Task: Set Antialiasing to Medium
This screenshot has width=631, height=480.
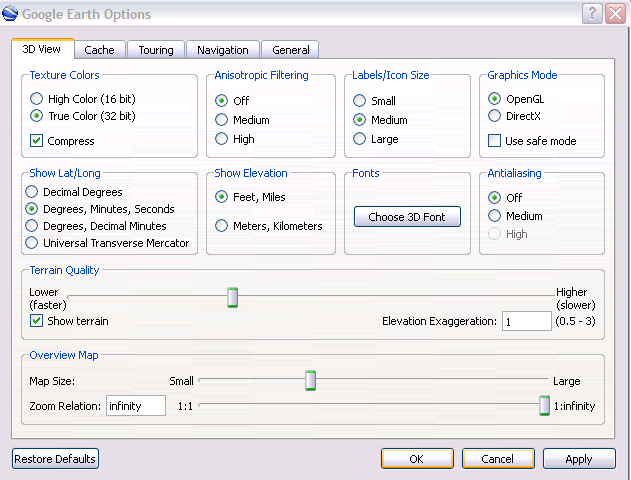Action: tap(494, 216)
